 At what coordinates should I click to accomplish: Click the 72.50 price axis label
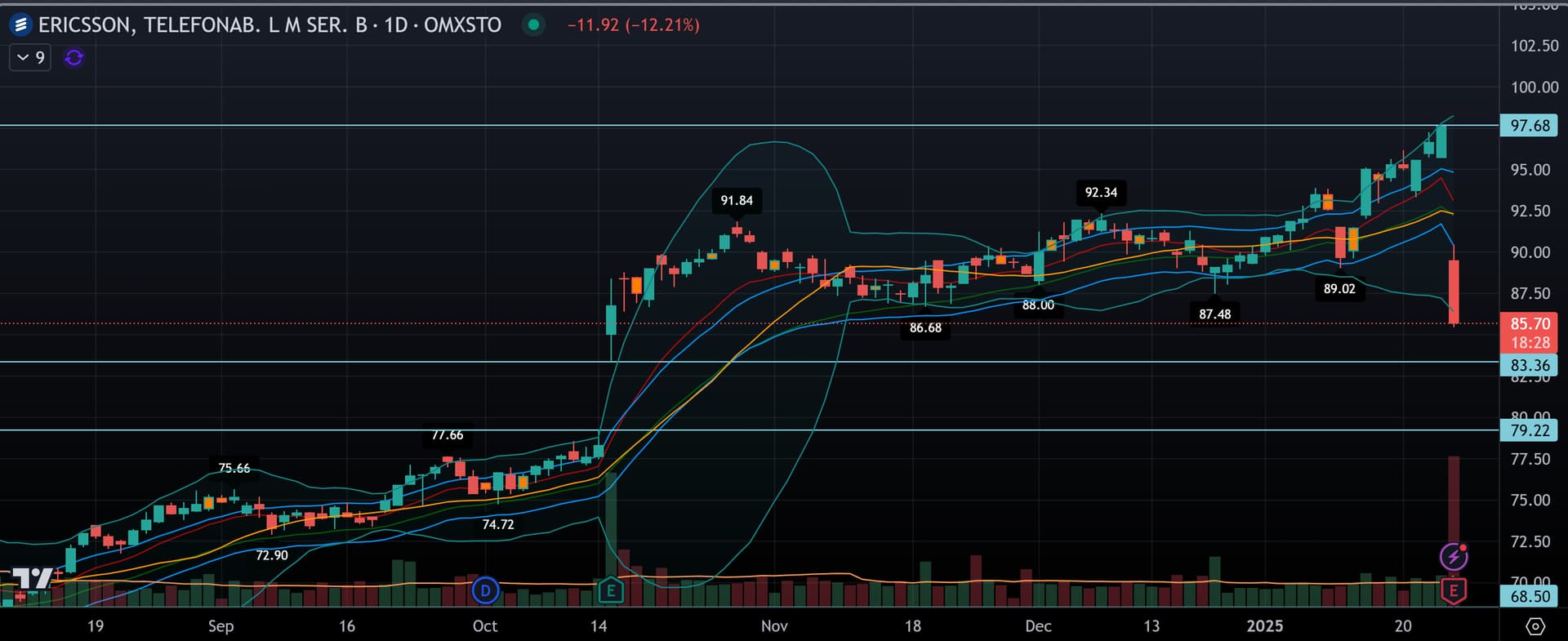(x=1530, y=541)
